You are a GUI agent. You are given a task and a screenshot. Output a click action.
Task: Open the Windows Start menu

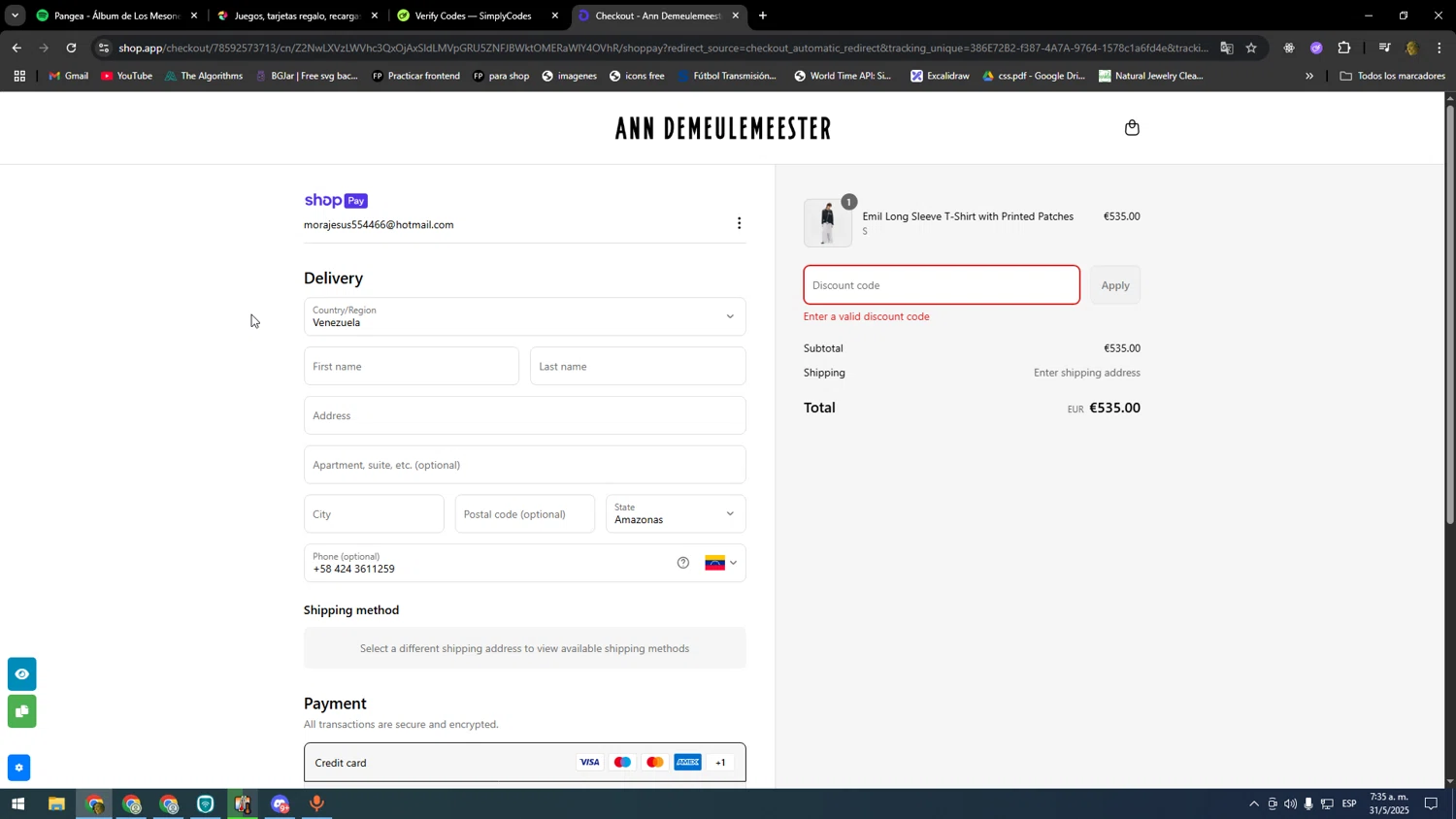point(17,804)
